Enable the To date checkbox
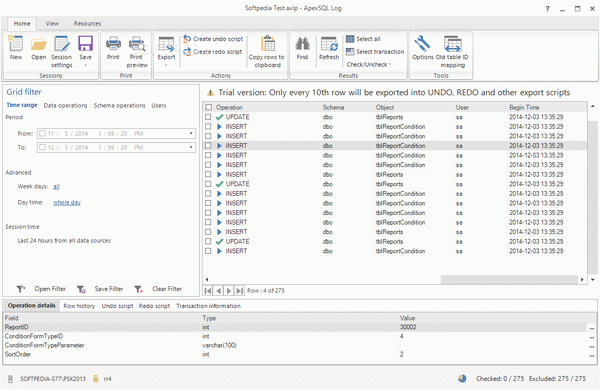Viewport: 600px width, 390px height. [42, 147]
